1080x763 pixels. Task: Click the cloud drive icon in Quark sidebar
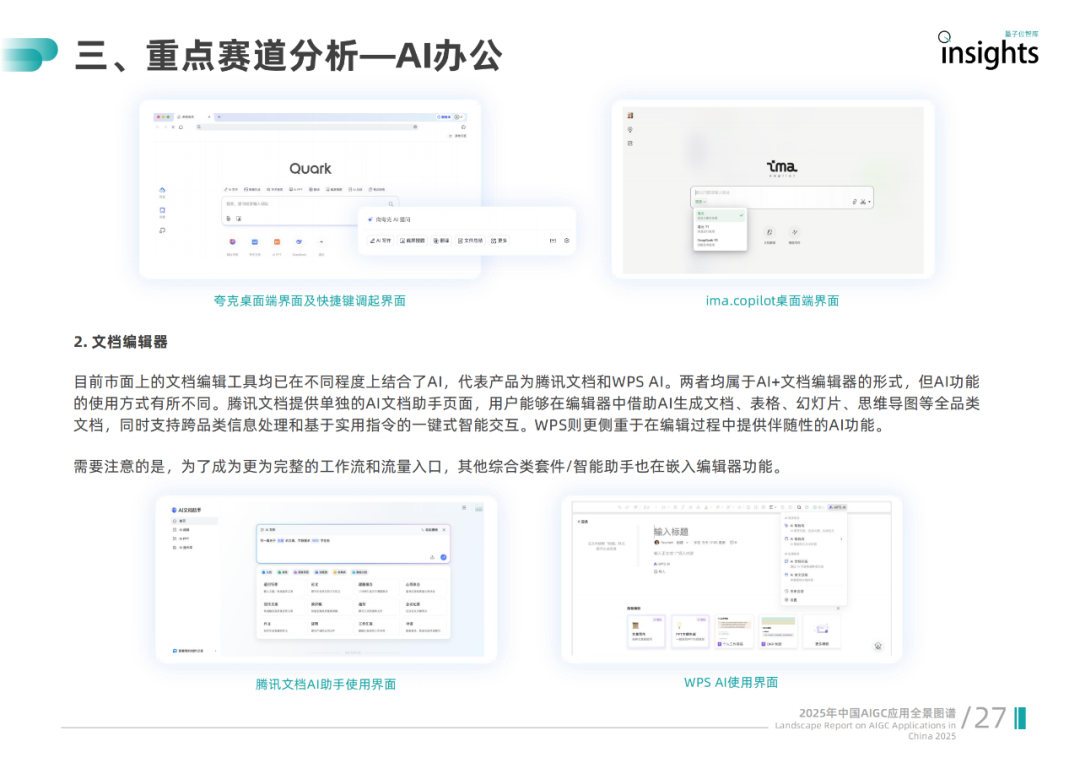tap(163, 190)
